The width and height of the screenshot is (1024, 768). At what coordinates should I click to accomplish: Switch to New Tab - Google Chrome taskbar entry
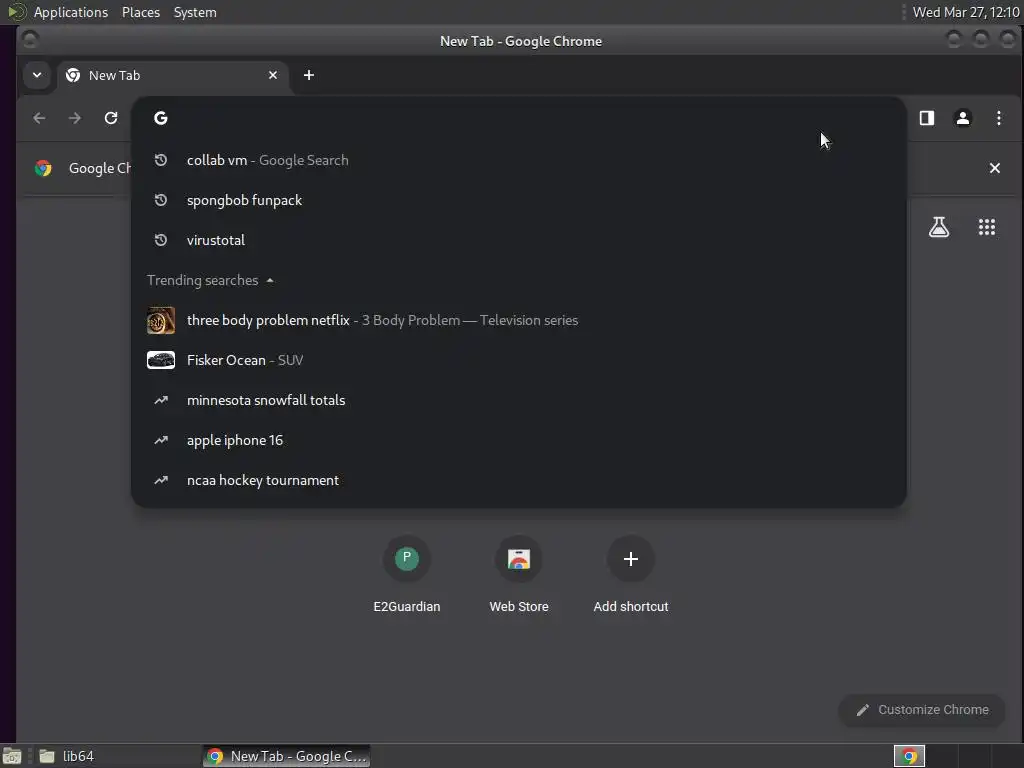(x=287, y=756)
